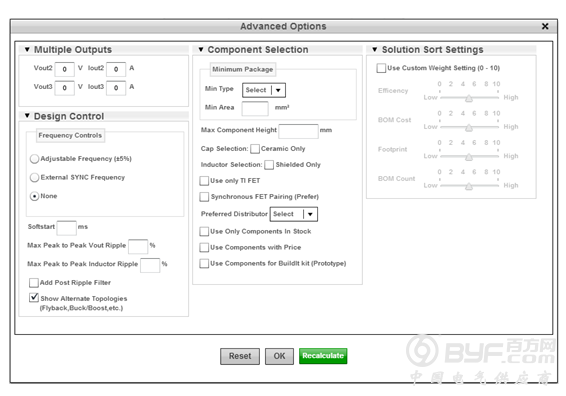The height and width of the screenshot is (396, 566).
Task: Click the green Recalculate button
Action: [323, 356]
